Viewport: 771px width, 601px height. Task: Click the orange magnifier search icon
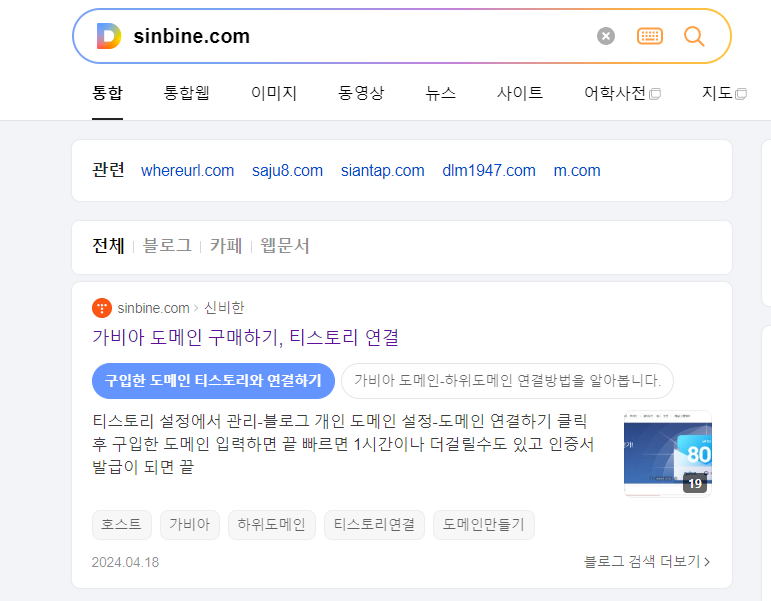click(694, 36)
